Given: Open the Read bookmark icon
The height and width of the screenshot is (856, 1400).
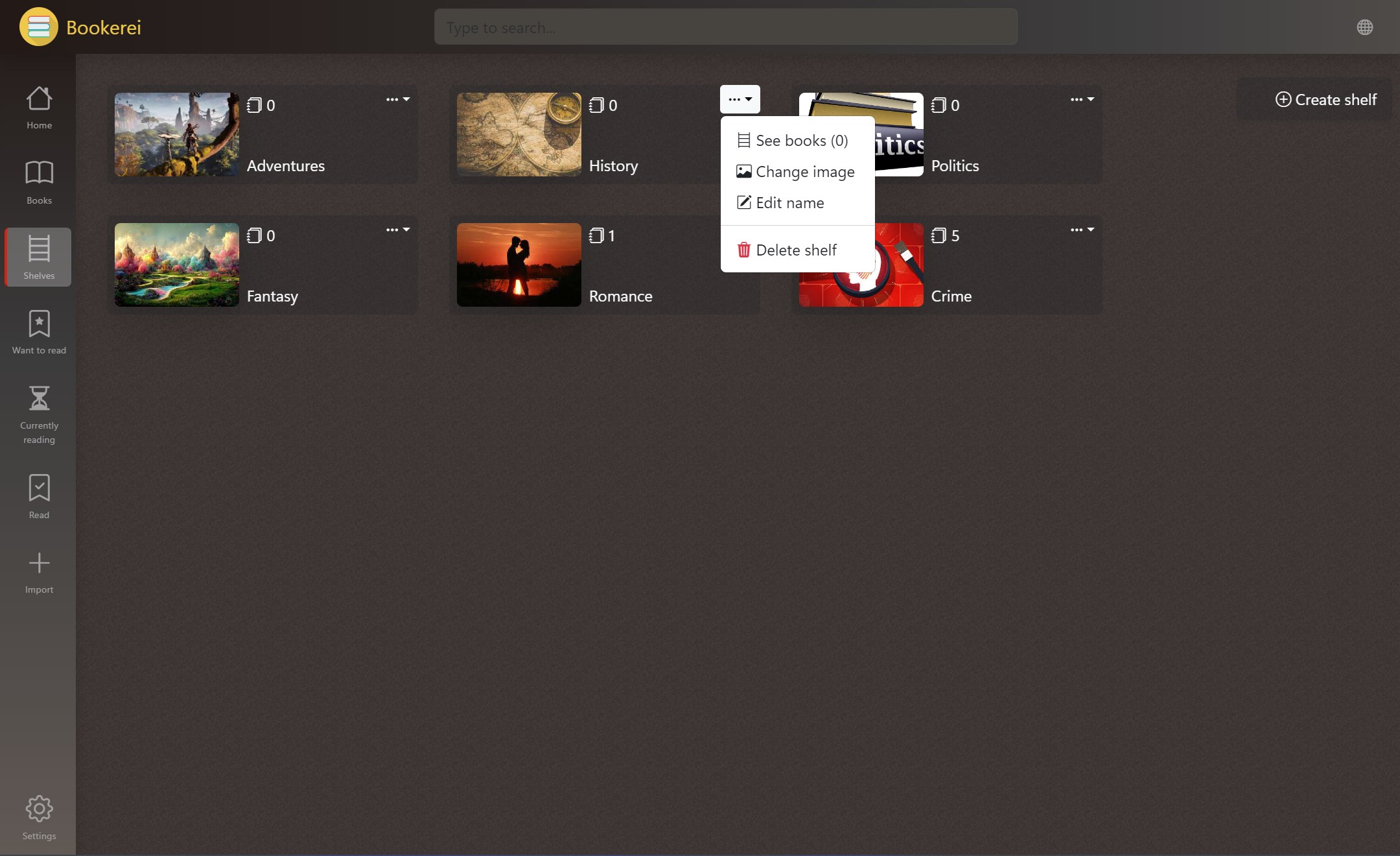Looking at the screenshot, I should coord(39,488).
